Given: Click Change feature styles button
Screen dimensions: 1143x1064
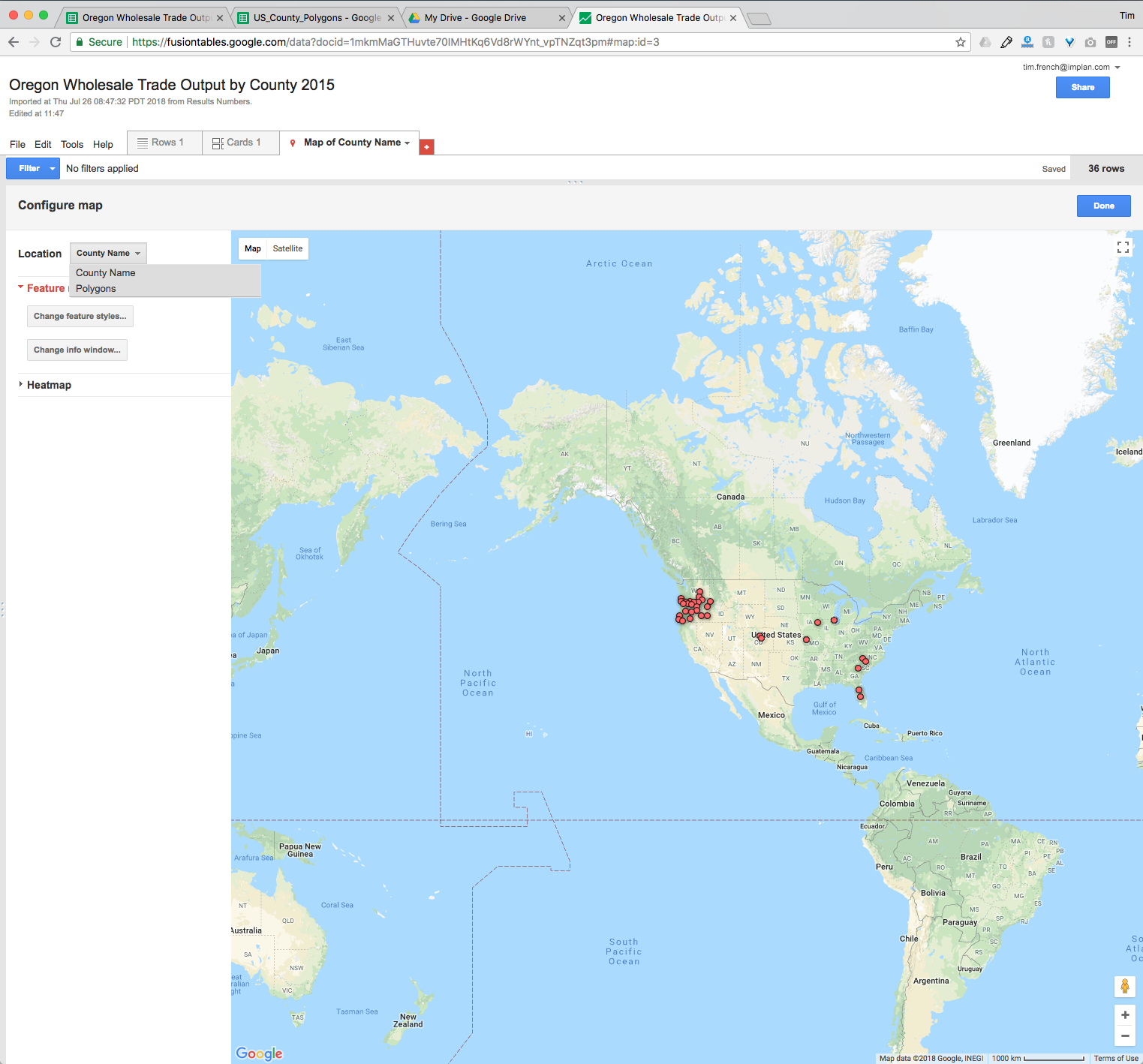Looking at the screenshot, I should click(x=80, y=316).
